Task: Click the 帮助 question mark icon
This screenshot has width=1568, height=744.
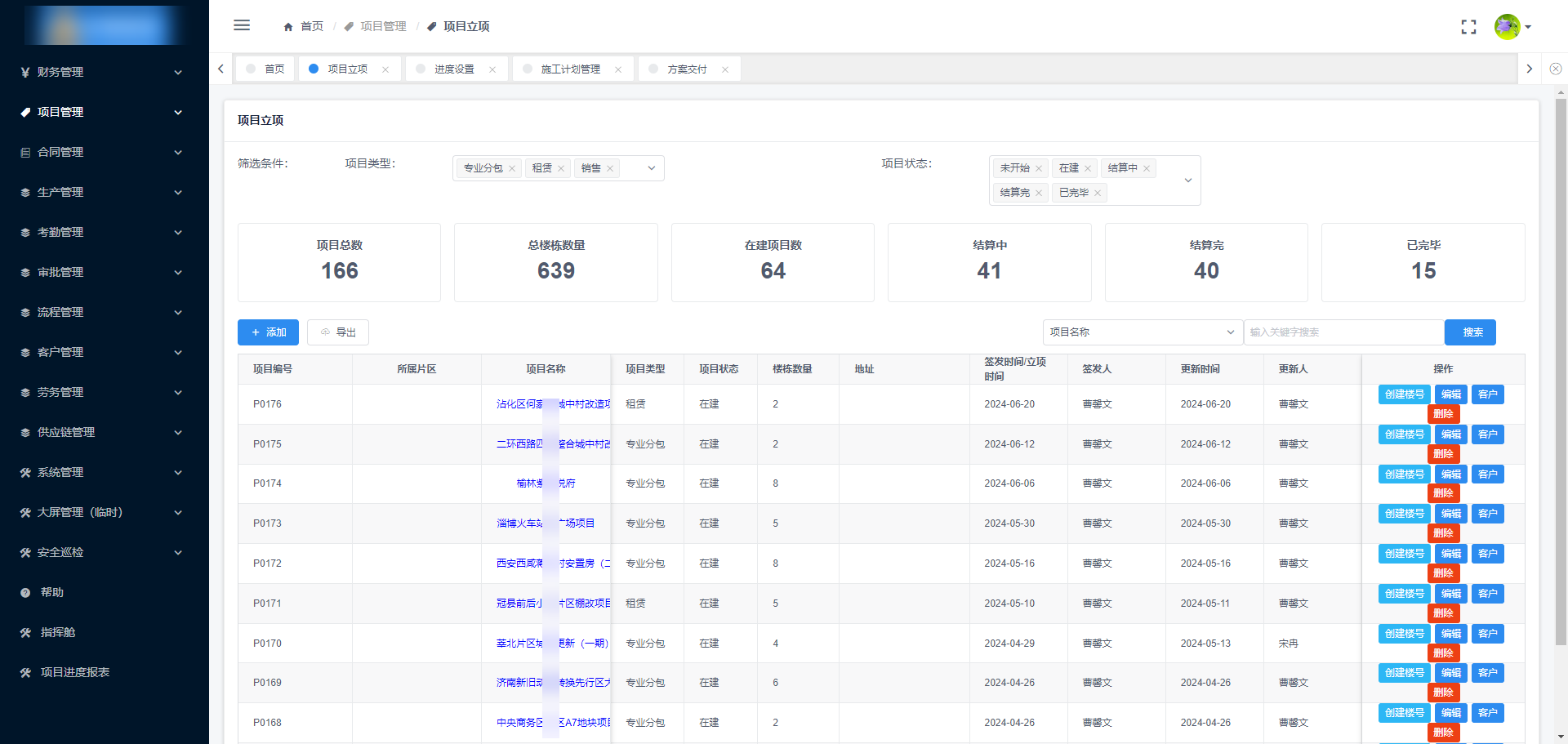Action: (25, 593)
